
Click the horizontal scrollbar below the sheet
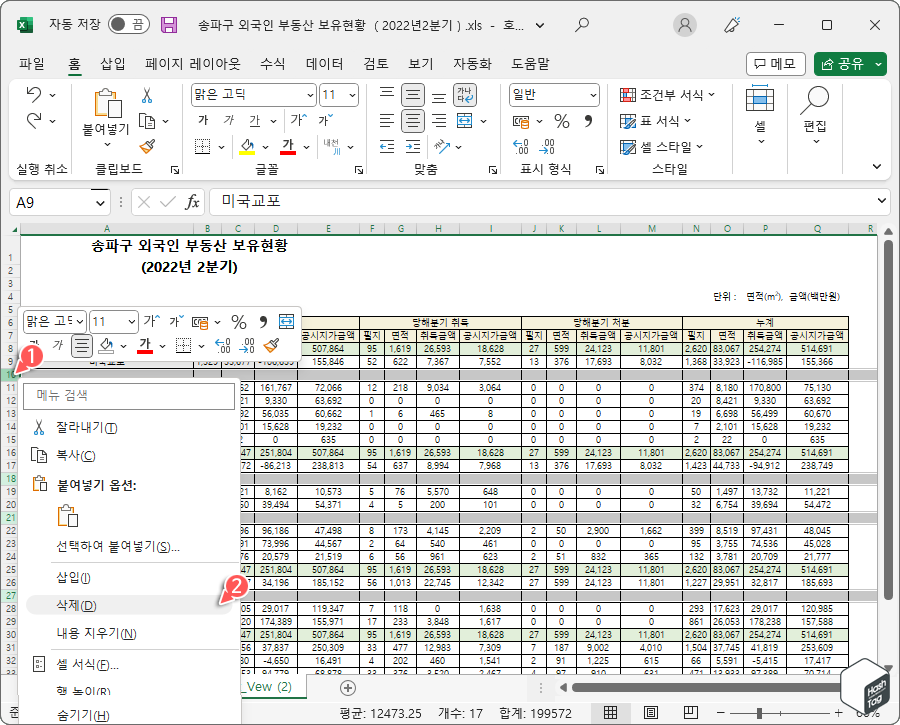tap(700, 687)
